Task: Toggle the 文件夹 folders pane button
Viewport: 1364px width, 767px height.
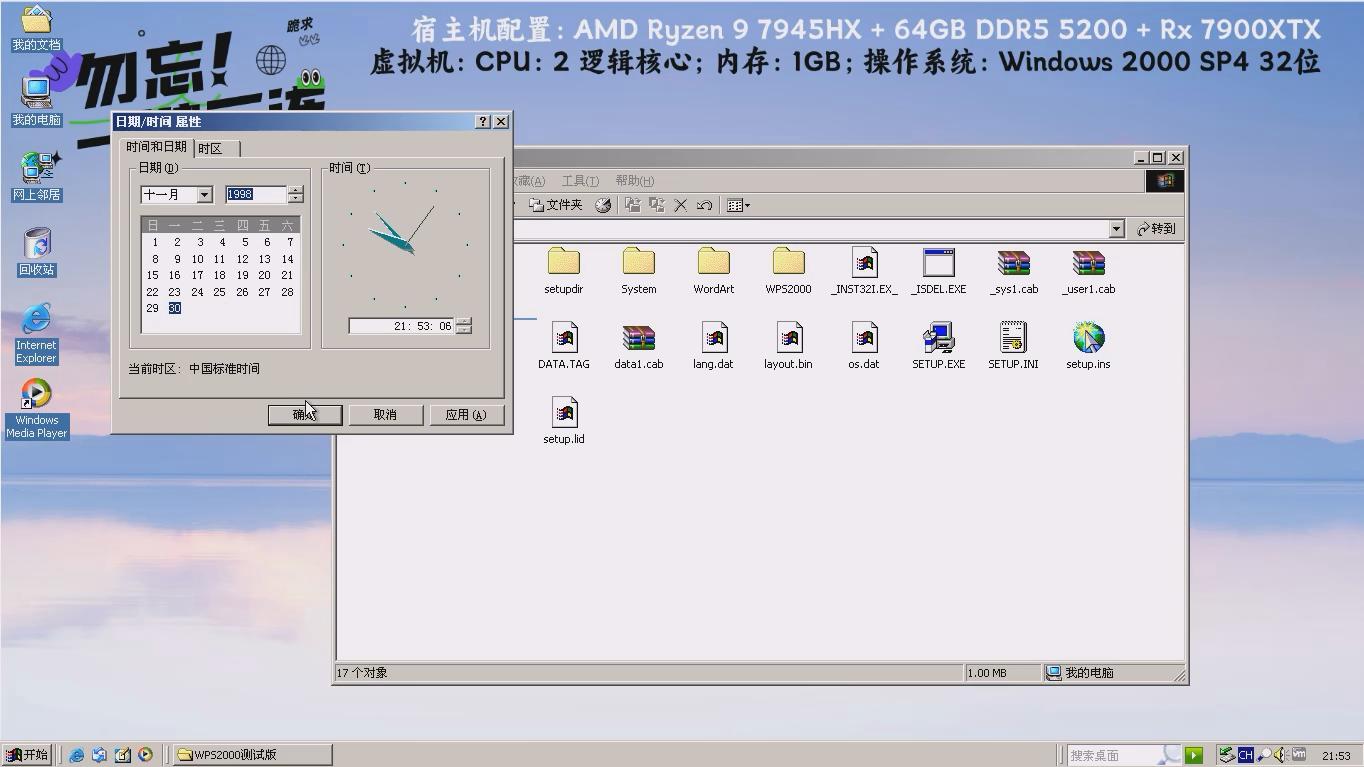Action: [x=555, y=205]
